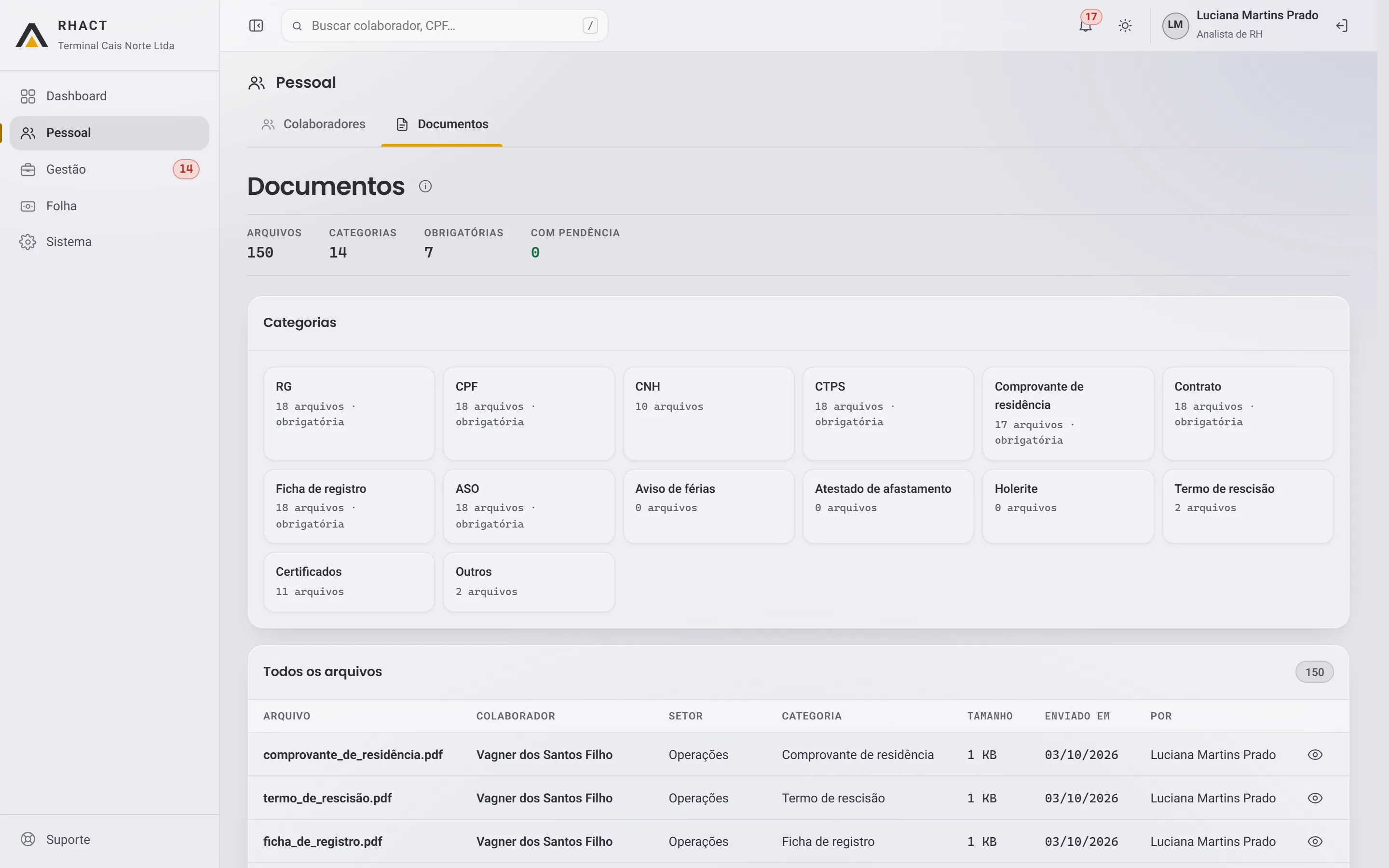Click the LM user avatar
Screen dimensions: 1389x868
[1175, 25]
